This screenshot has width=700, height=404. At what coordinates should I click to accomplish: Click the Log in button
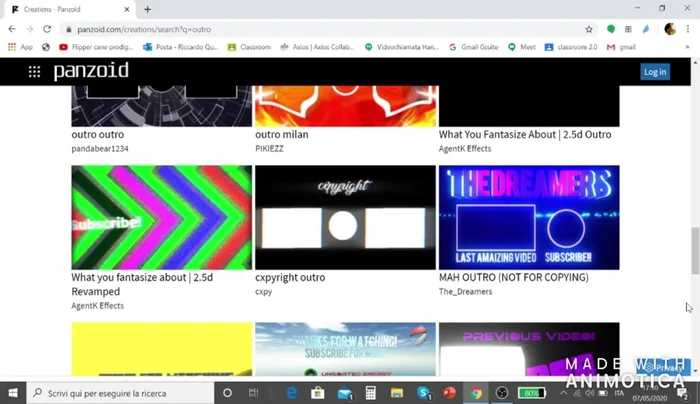point(655,72)
